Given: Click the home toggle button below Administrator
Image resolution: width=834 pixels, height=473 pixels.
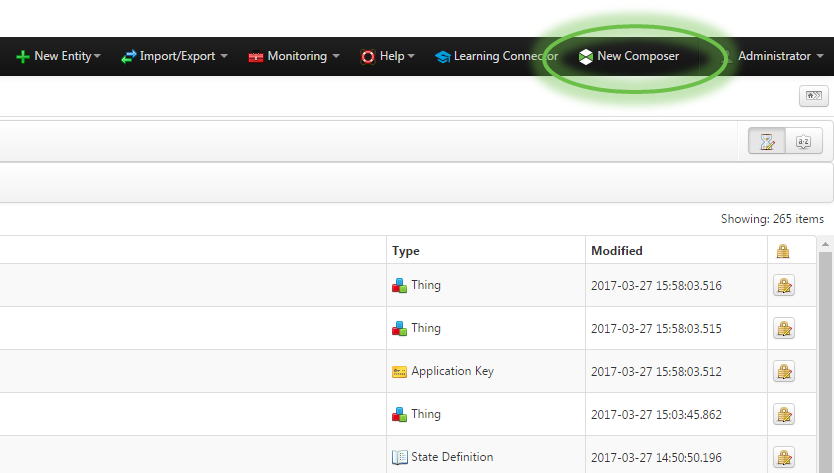Looking at the screenshot, I should [813, 96].
